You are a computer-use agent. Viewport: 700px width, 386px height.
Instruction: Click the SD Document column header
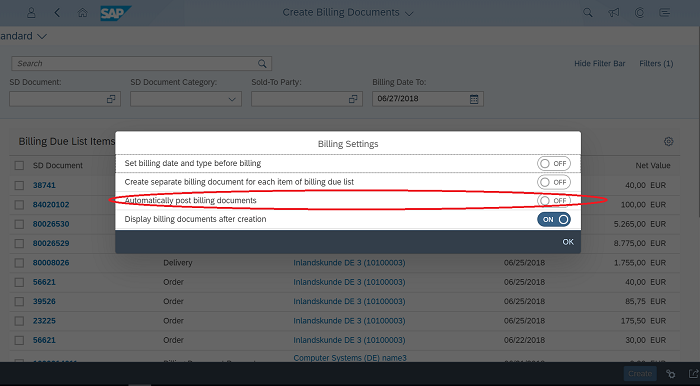(58, 166)
